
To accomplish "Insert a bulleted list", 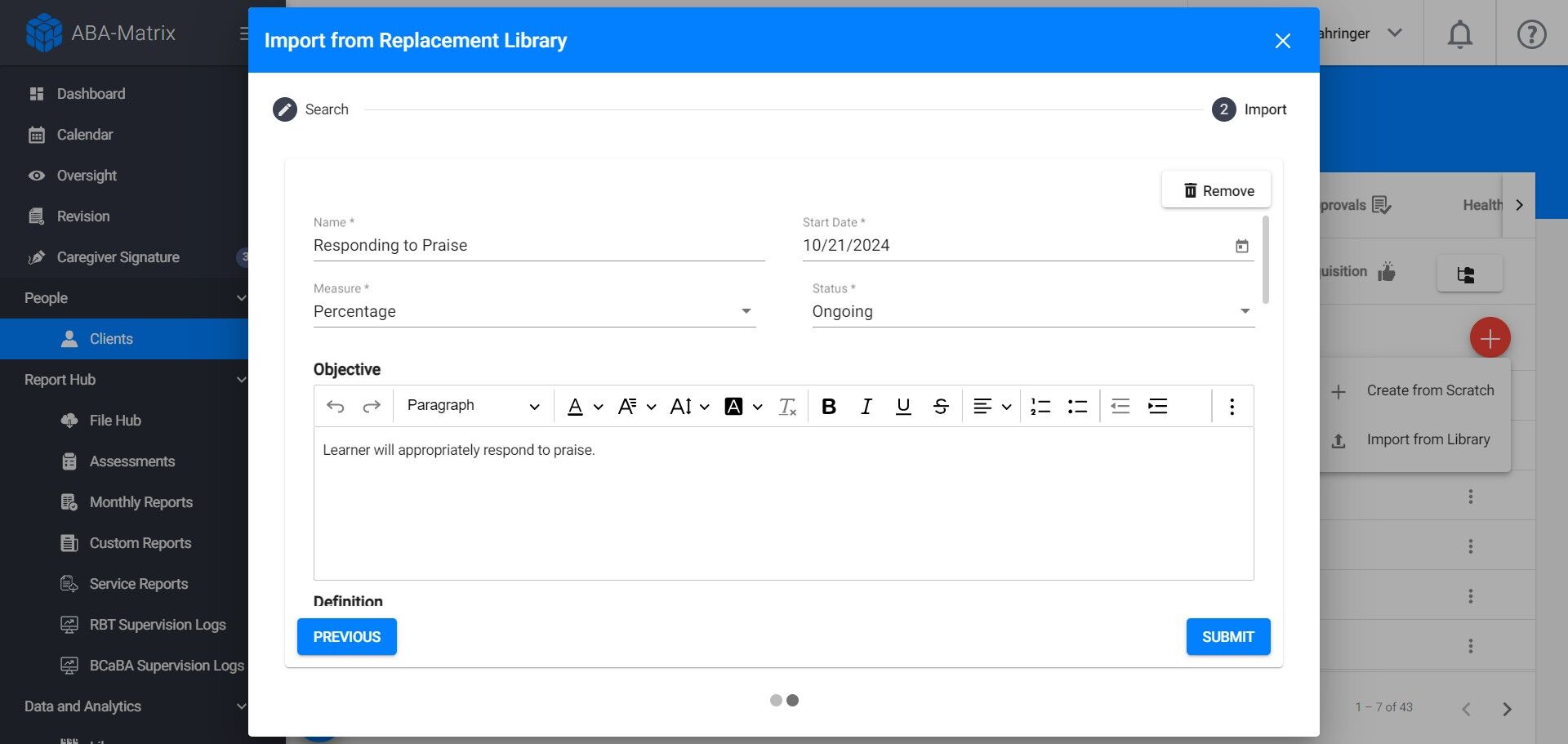I will coord(1078,406).
